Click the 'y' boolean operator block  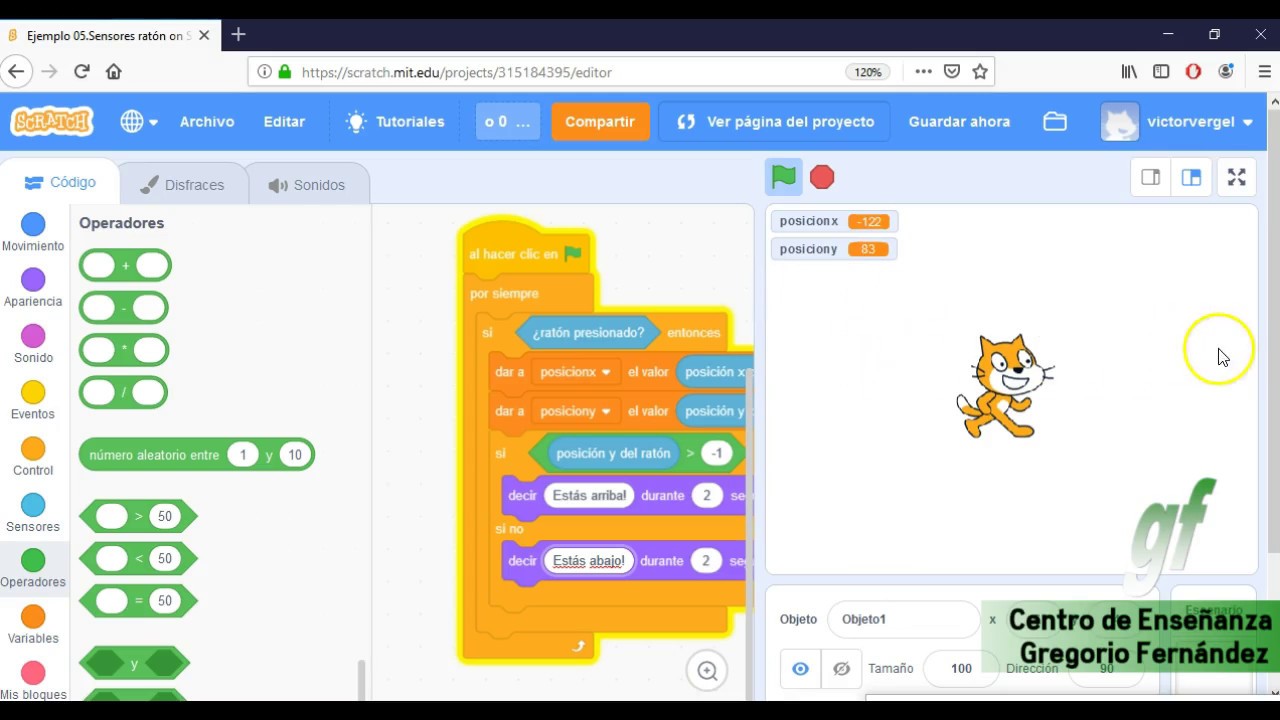(134, 663)
